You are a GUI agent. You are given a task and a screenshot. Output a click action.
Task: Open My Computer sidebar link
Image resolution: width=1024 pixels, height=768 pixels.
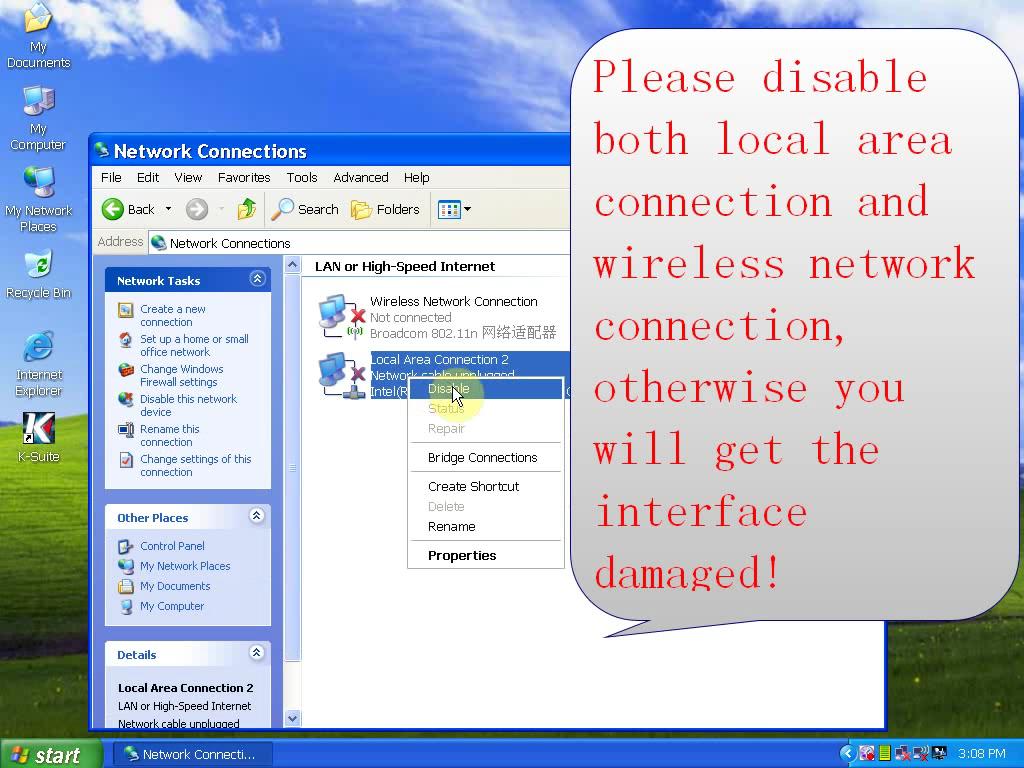tap(172, 607)
